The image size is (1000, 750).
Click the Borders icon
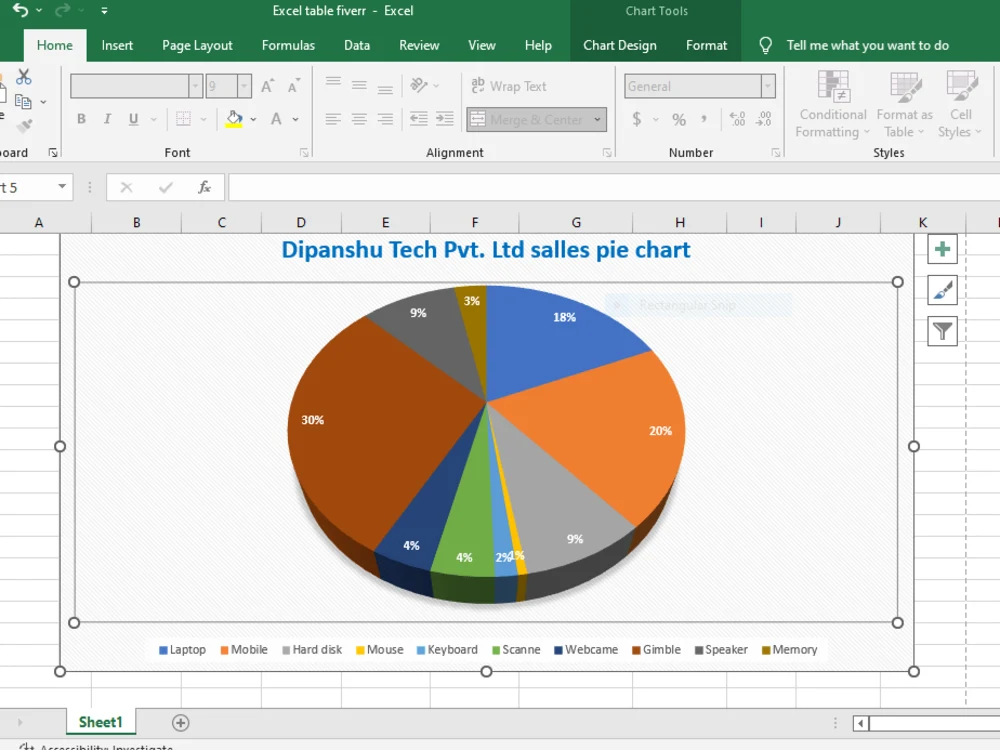tap(184, 119)
